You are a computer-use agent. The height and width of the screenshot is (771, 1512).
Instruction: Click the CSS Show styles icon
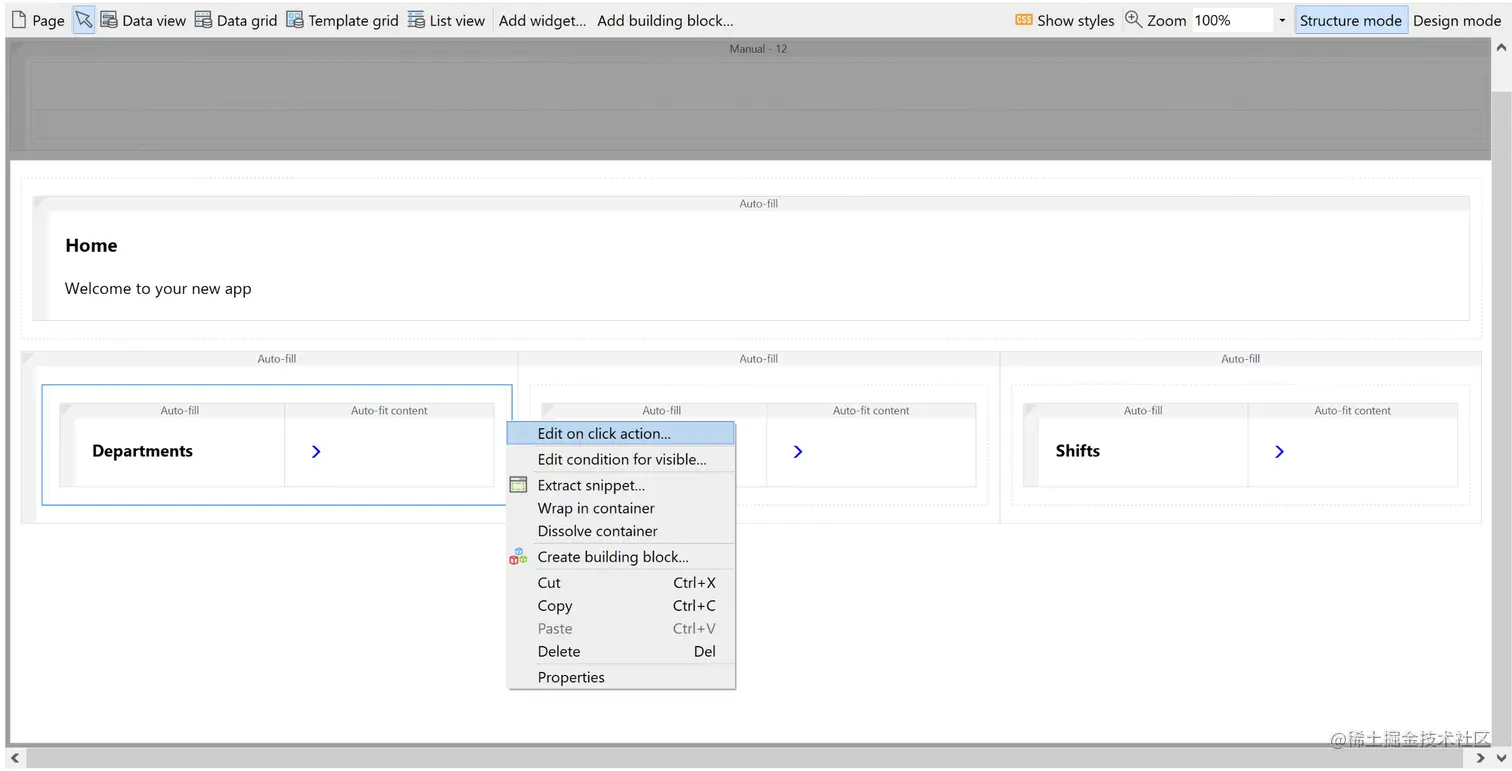[1024, 20]
